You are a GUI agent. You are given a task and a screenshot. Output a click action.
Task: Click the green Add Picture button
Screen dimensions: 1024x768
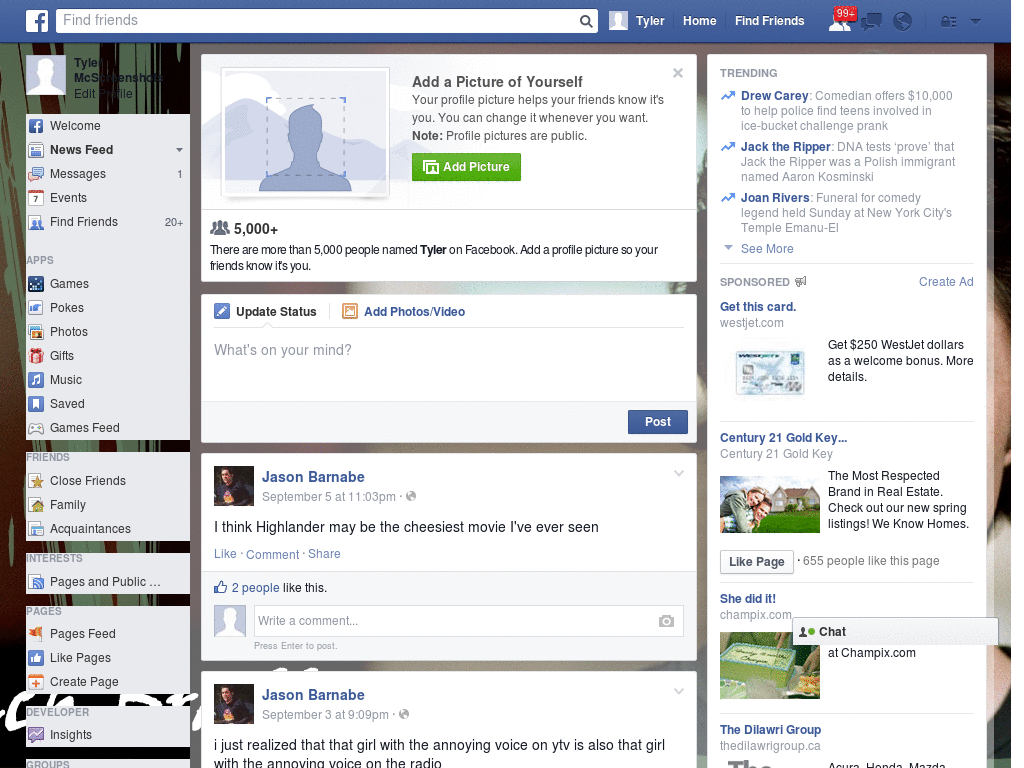[x=466, y=167]
